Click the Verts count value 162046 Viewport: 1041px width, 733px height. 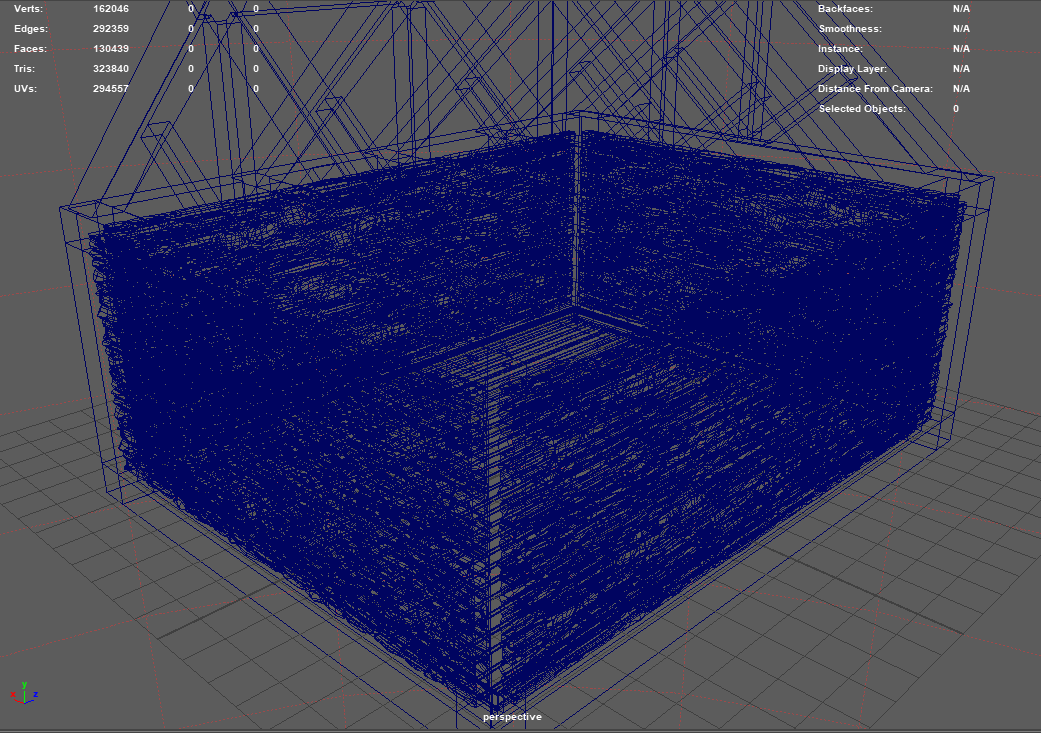[x=110, y=8]
